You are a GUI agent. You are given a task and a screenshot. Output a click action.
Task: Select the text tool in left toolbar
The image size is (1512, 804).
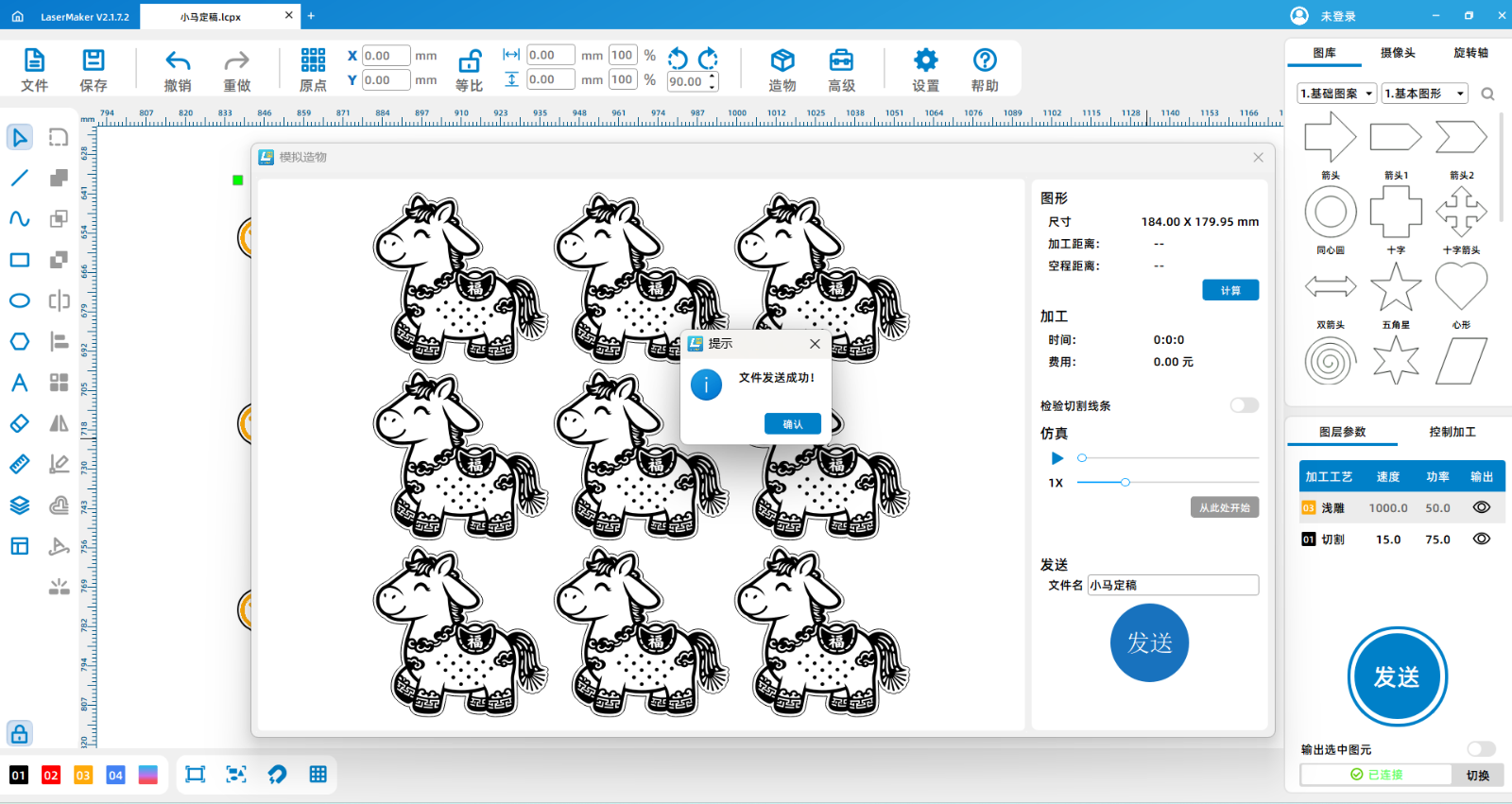click(x=20, y=383)
